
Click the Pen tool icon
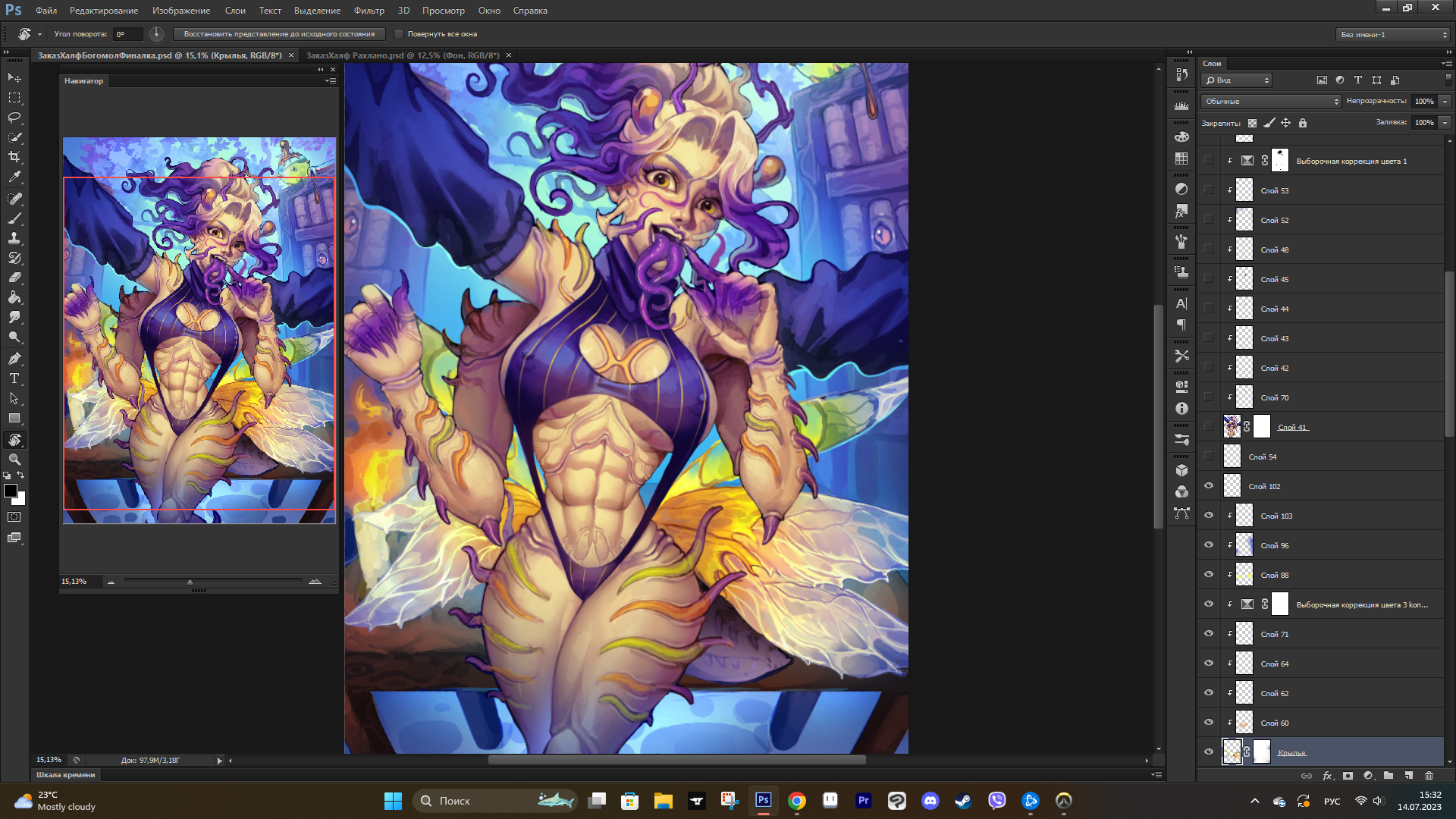click(x=14, y=359)
